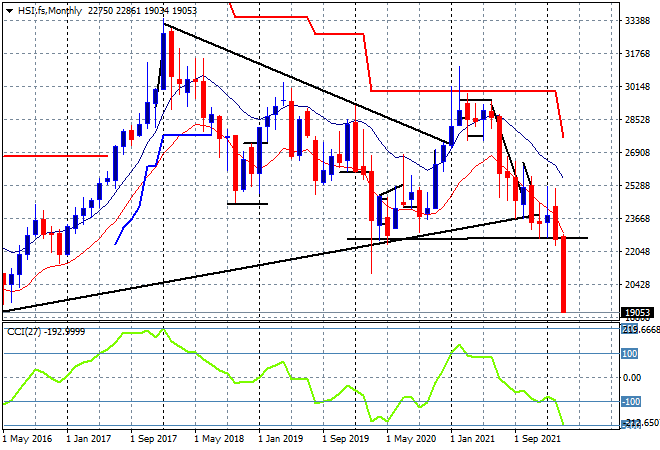
Task: Click the 1 May 2018 date label
Action: pyautogui.click(x=219, y=439)
